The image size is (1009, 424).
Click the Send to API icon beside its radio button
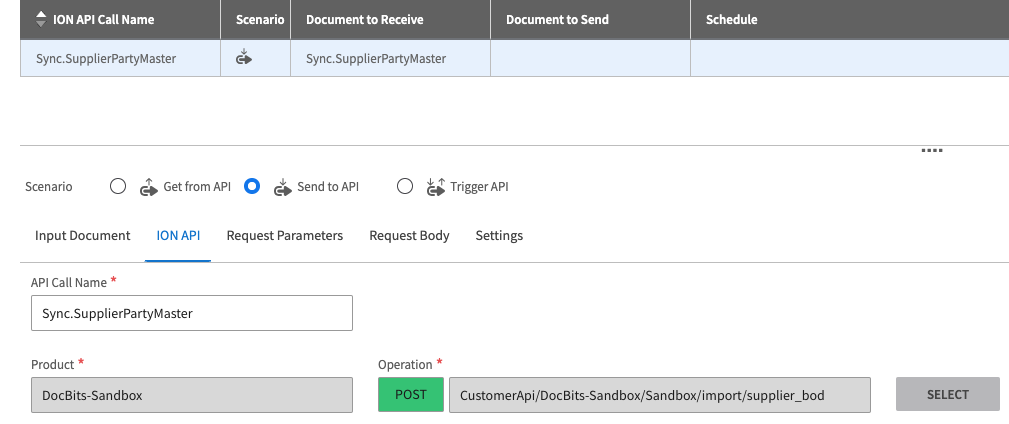pos(283,186)
